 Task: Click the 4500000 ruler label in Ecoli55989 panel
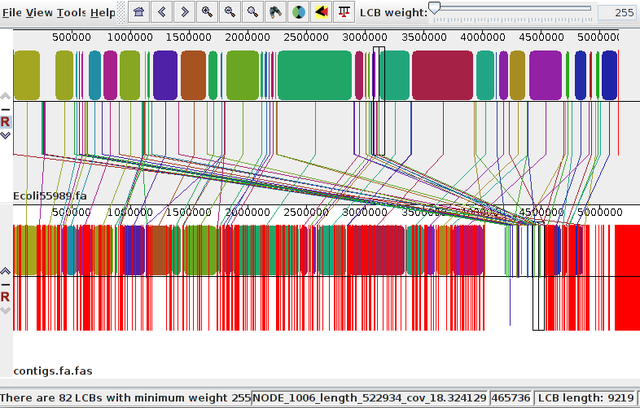click(541, 37)
